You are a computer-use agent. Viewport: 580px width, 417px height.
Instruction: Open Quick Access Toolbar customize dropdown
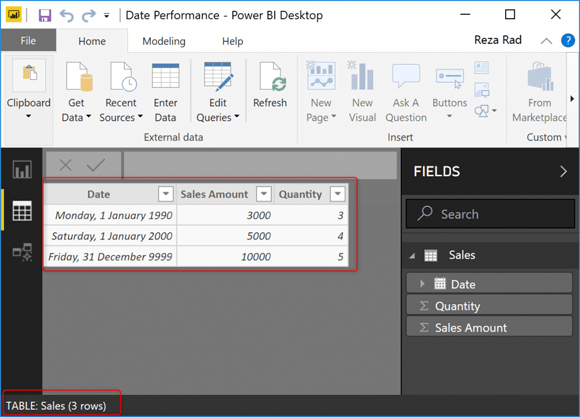[107, 16]
